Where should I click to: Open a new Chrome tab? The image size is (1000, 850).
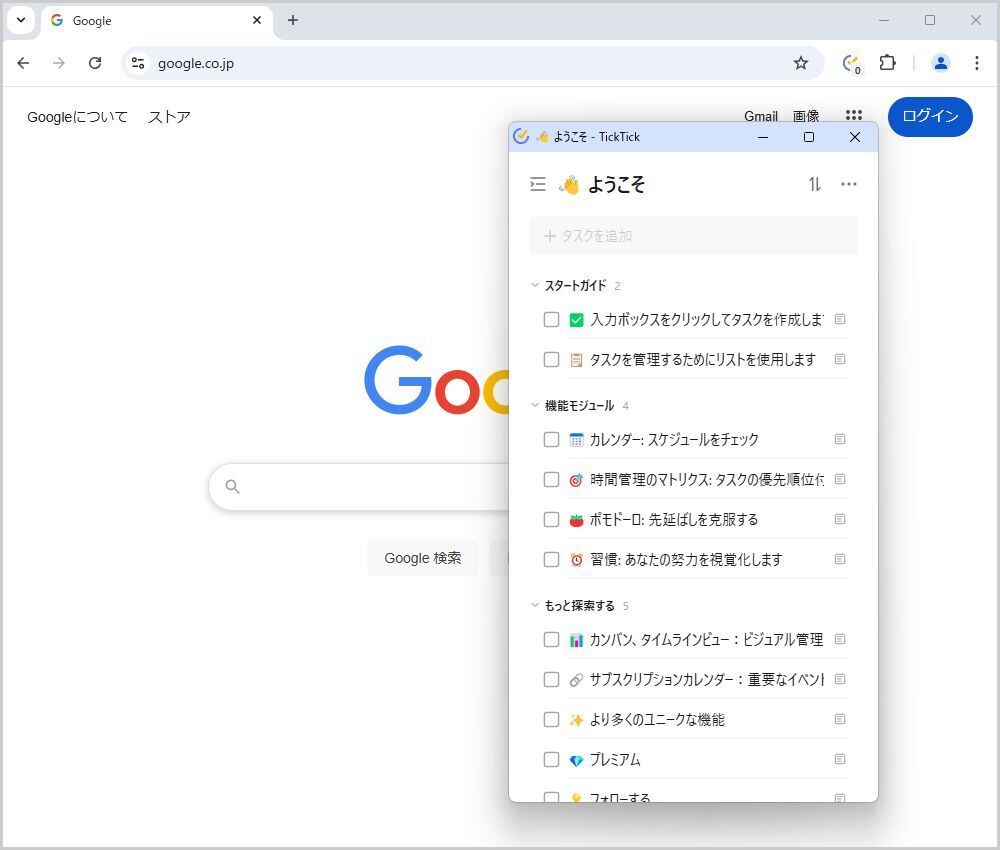[293, 20]
